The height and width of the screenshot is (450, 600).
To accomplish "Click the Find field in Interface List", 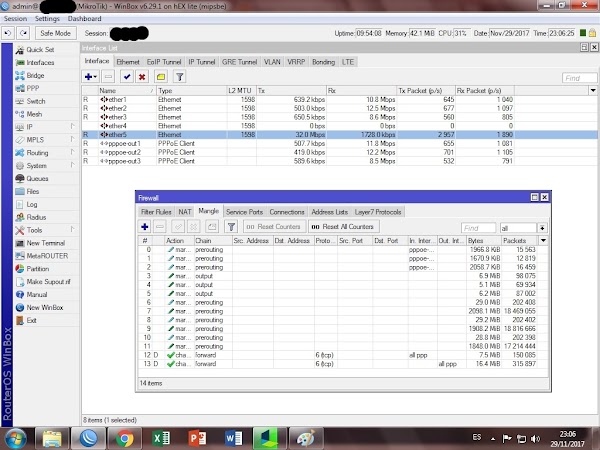I will coord(579,78).
